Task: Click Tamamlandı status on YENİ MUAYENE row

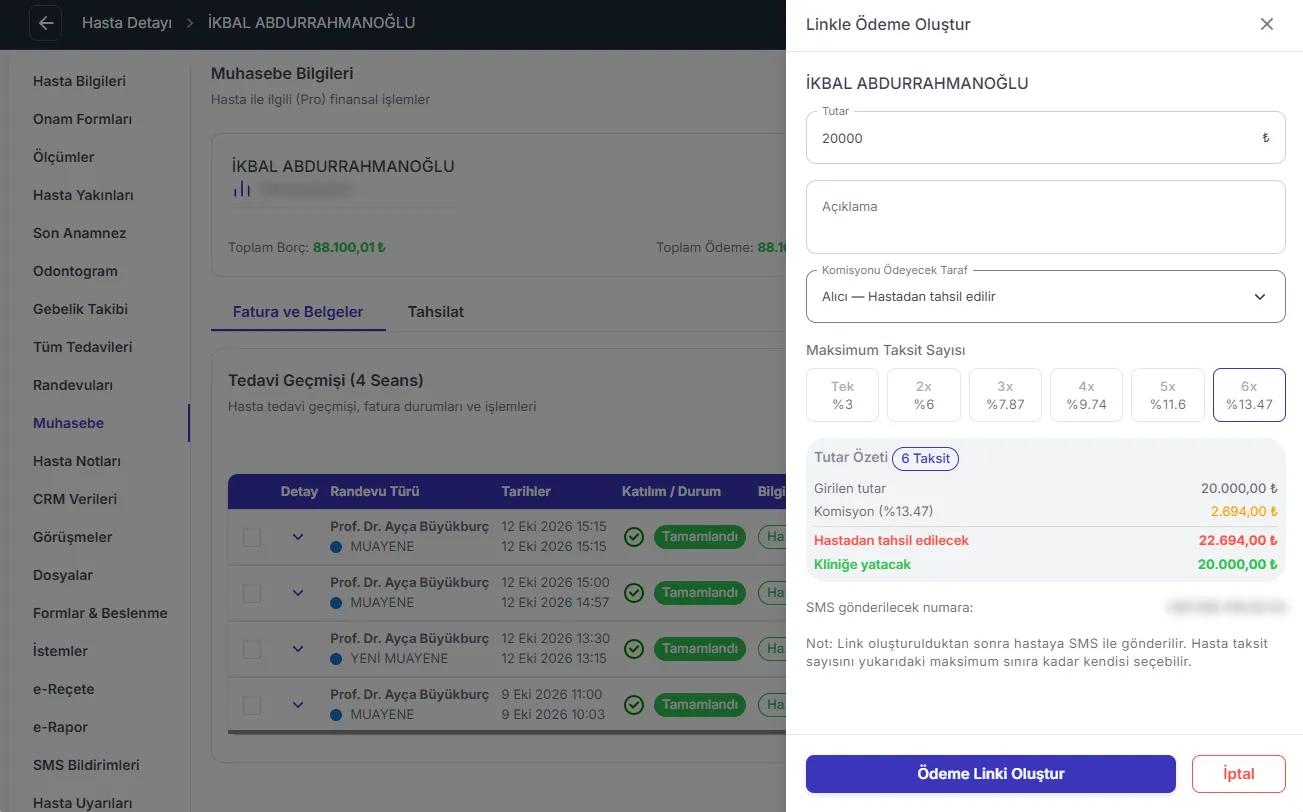Action: [x=700, y=649]
